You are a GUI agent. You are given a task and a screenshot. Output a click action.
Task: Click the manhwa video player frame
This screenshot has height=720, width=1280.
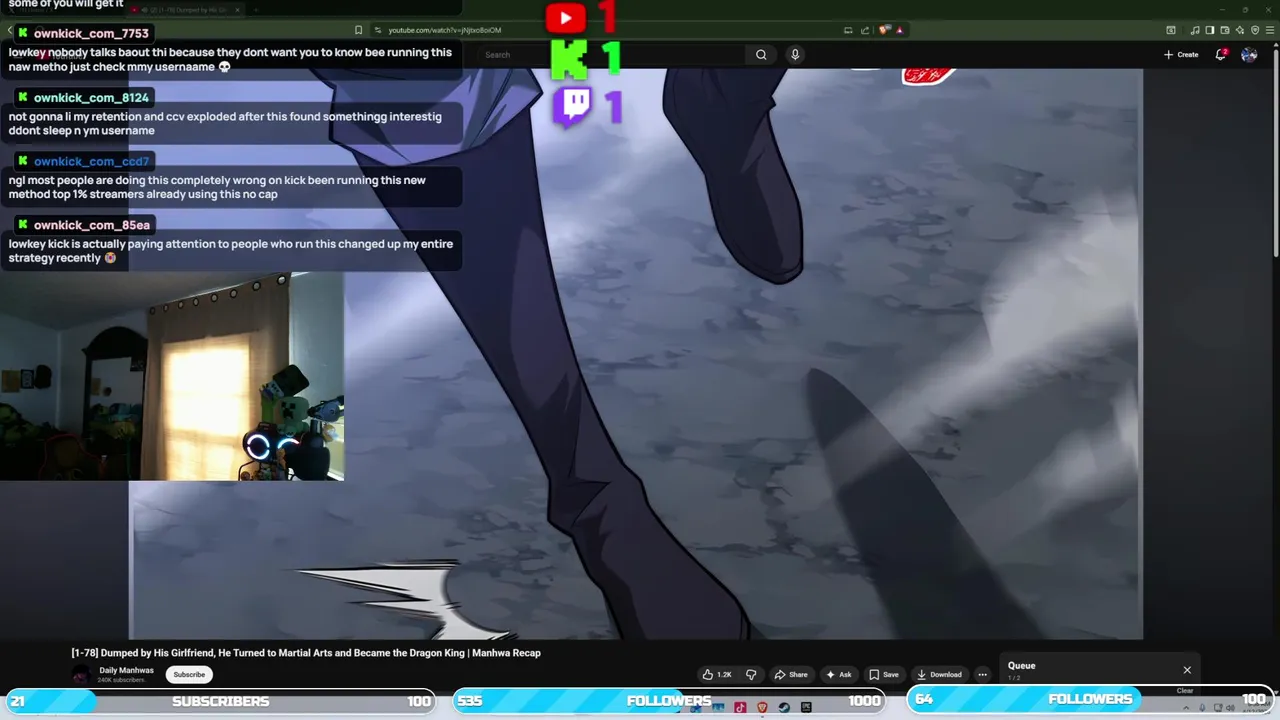pos(636,354)
